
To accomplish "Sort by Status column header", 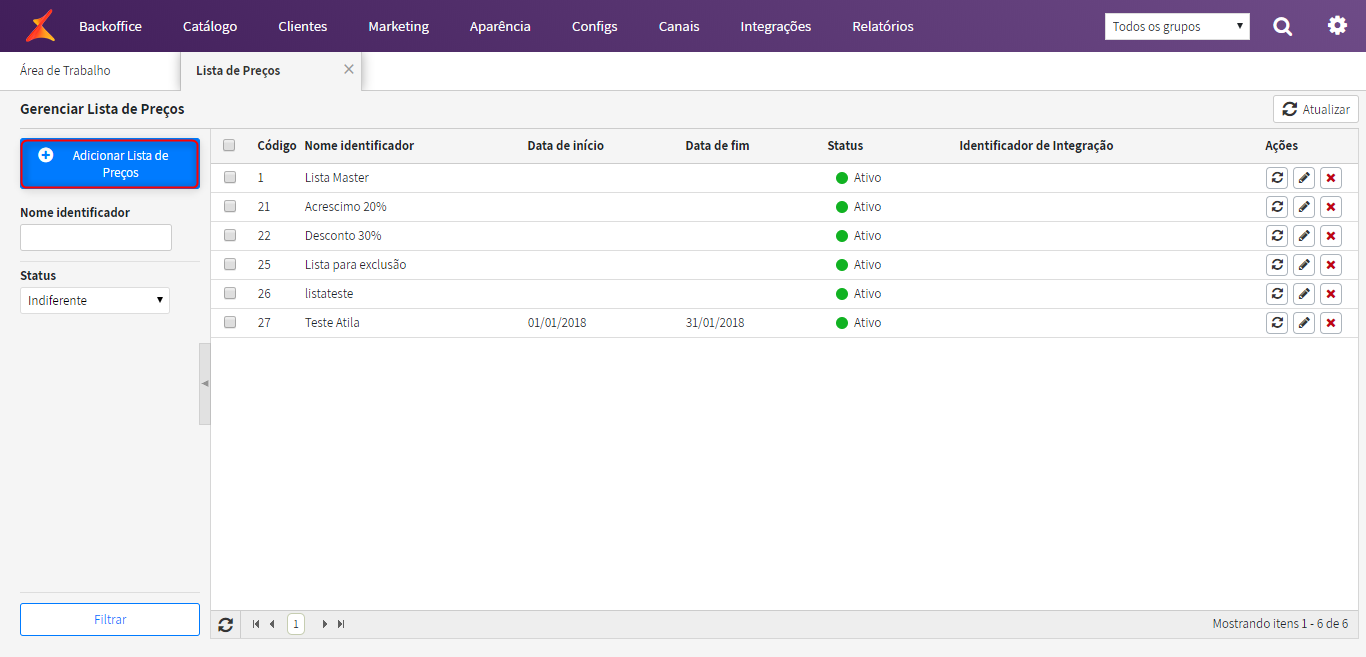I will coord(845,146).
